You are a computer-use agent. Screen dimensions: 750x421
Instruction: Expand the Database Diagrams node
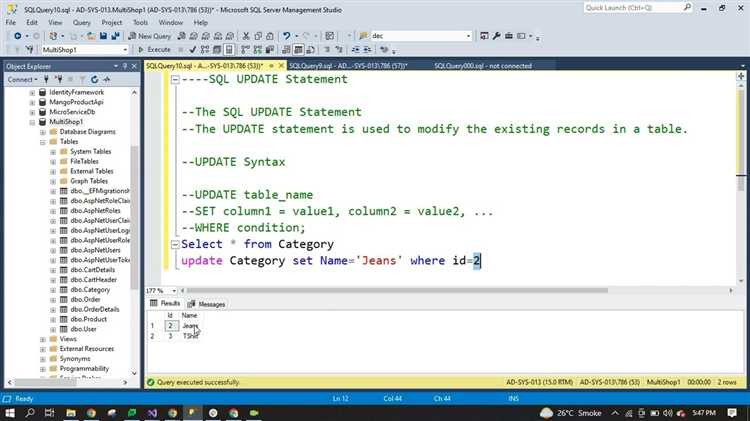pos(44,132)
